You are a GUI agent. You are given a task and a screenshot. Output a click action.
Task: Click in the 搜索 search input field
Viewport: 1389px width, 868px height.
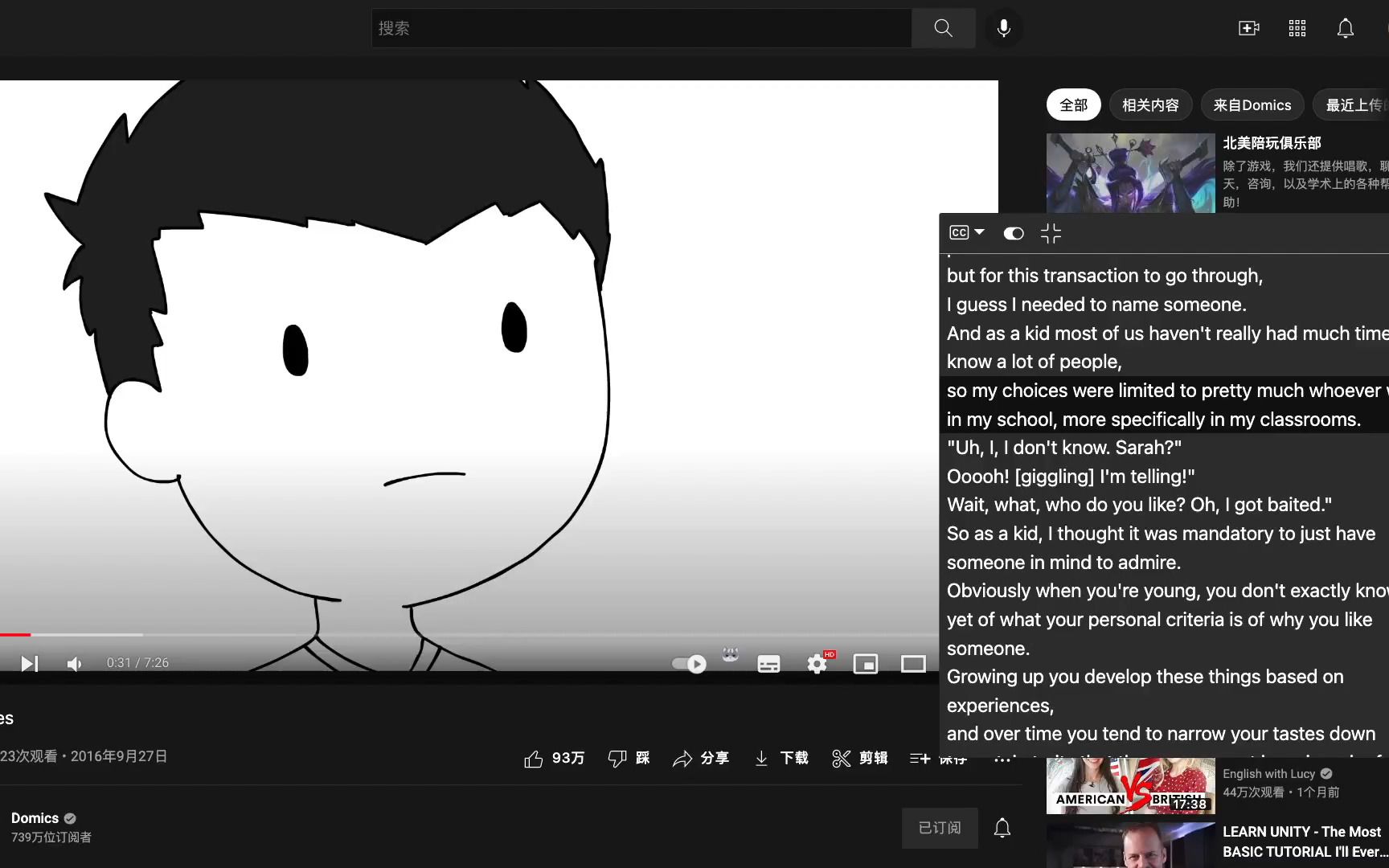pos(641,28)
